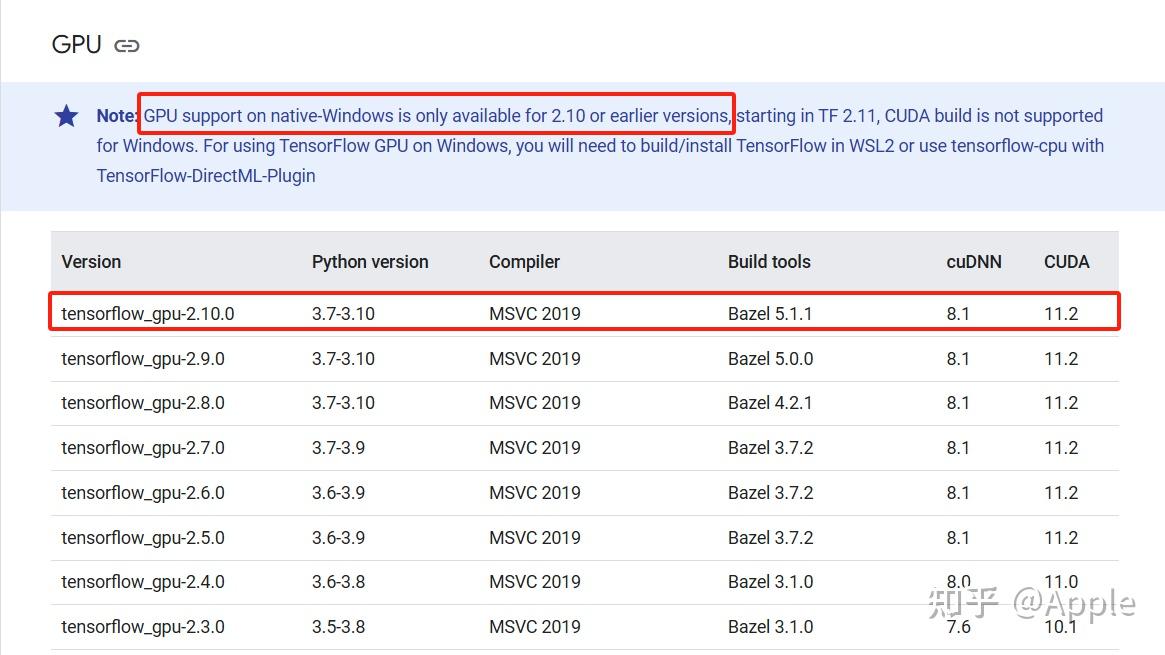Select the highlighted note about native-Windows GPU support

tap(437, 115)
